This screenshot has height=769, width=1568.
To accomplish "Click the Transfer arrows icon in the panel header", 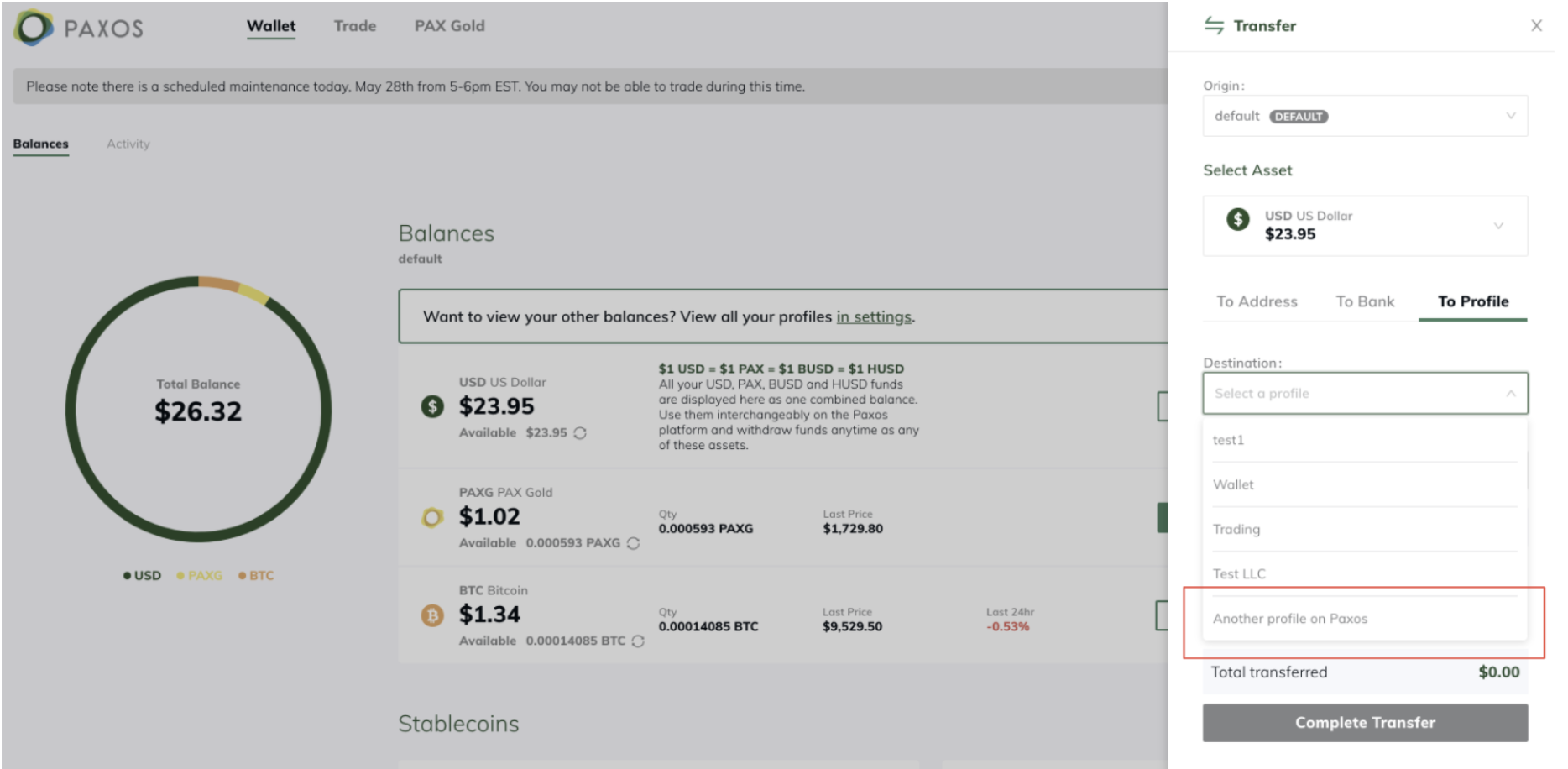I will tap(1212, 26).
